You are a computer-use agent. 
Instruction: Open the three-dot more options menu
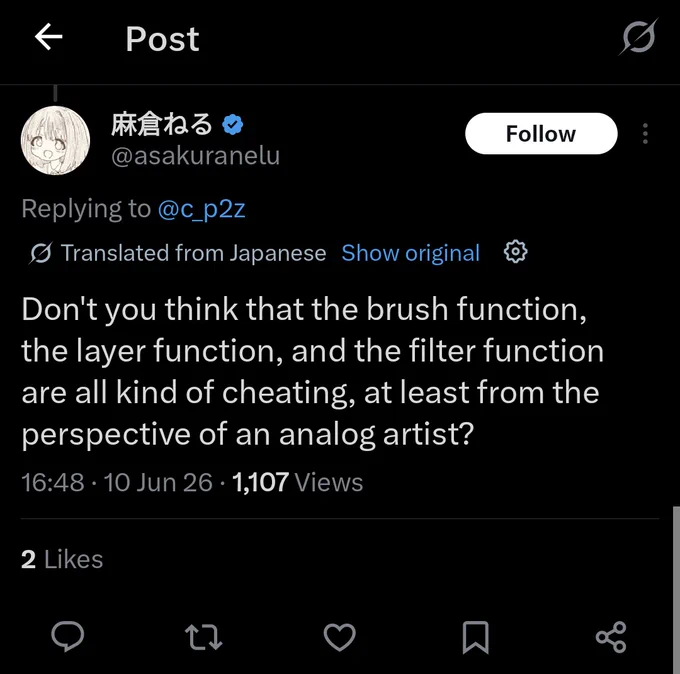[x=645, y=134]
